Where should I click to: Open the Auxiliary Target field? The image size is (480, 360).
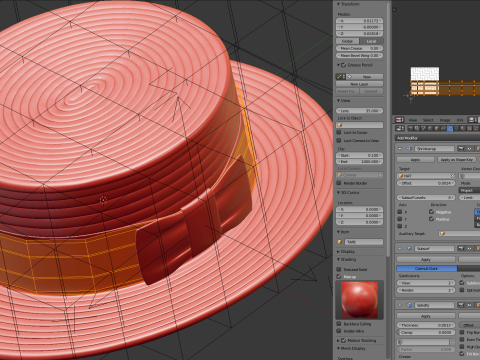coord(459,234)
